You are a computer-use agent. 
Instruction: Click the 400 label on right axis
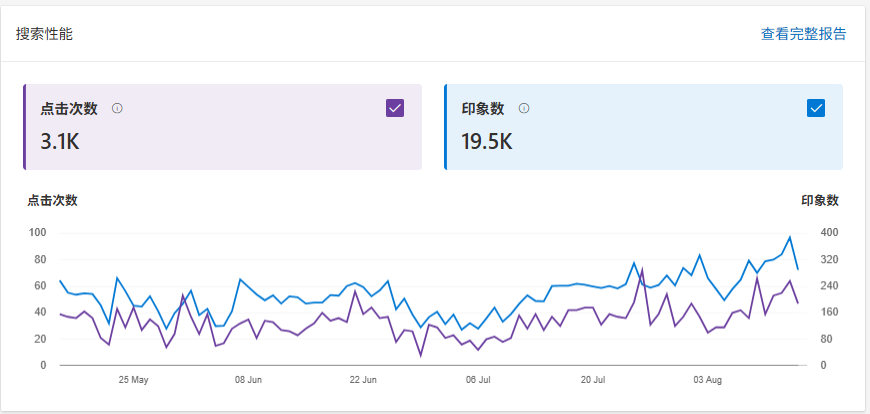831,233
